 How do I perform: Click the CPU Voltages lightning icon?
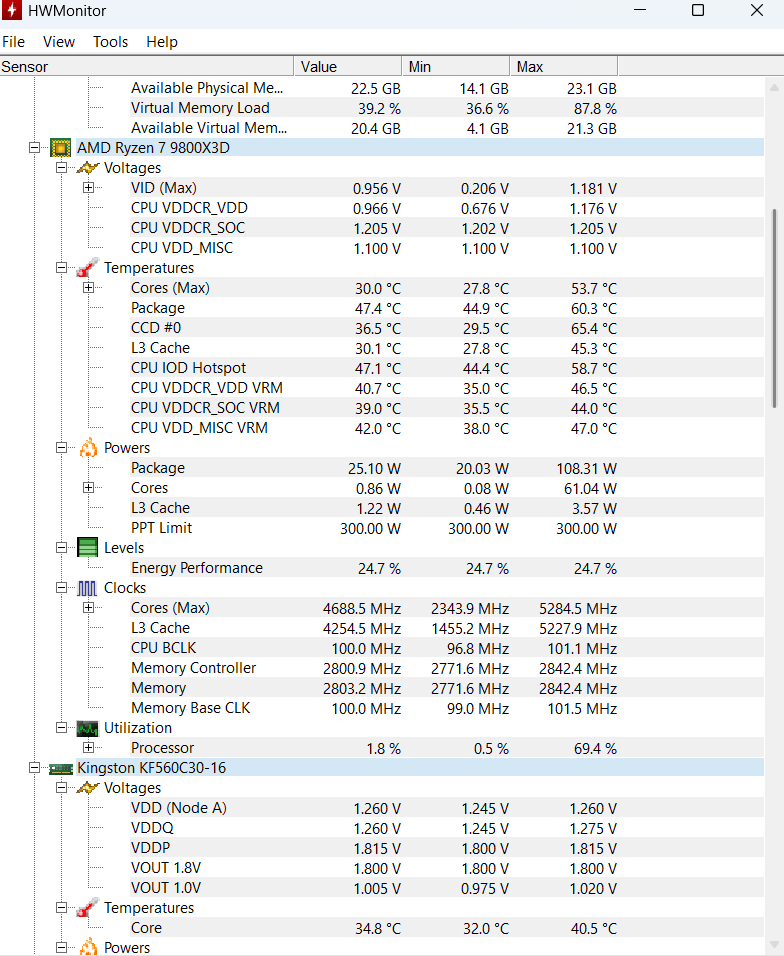tap(87, 168)
